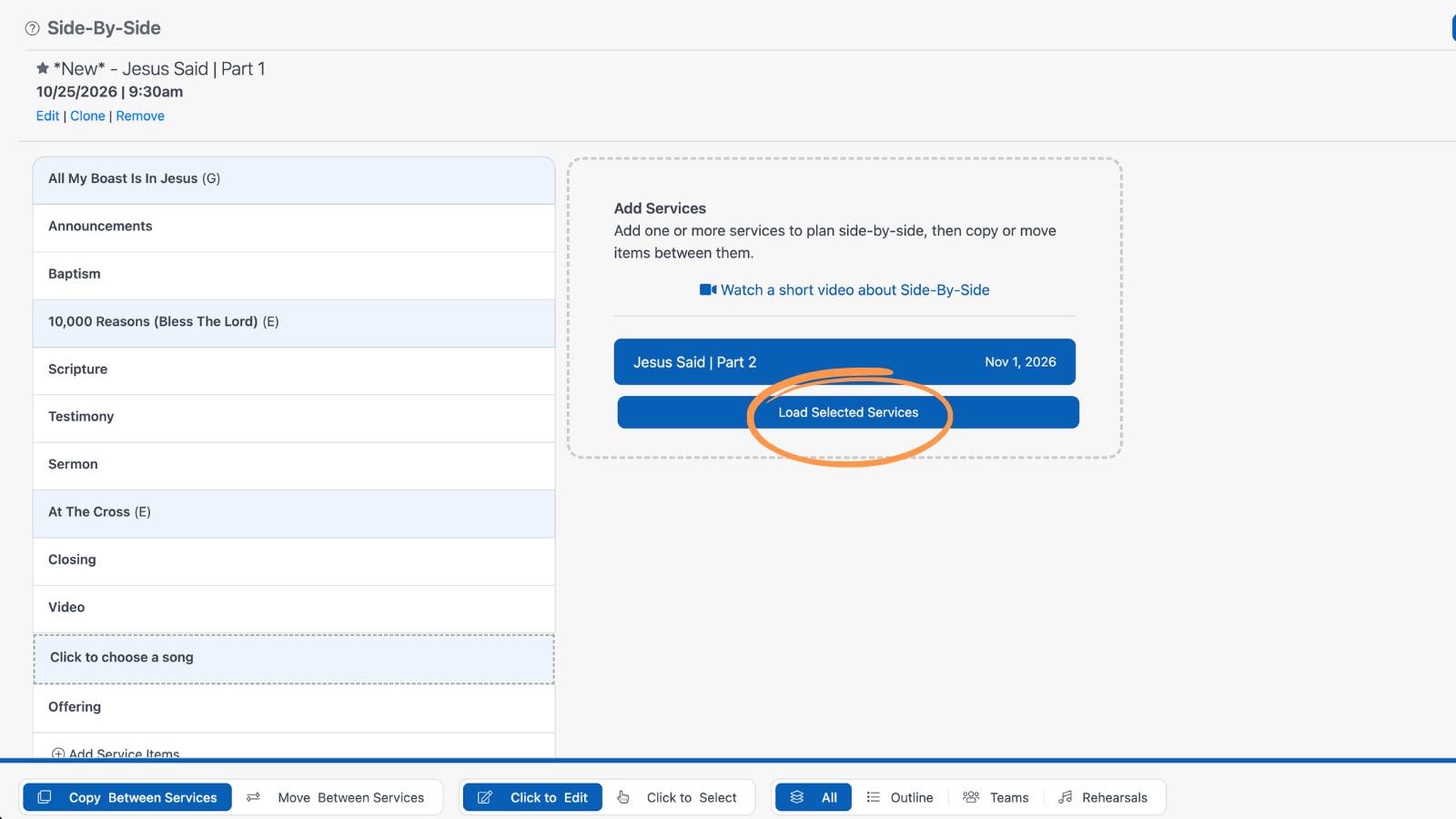
Task: Click the help question mark icon beside Side-By-Side
Action: (33, 28)
